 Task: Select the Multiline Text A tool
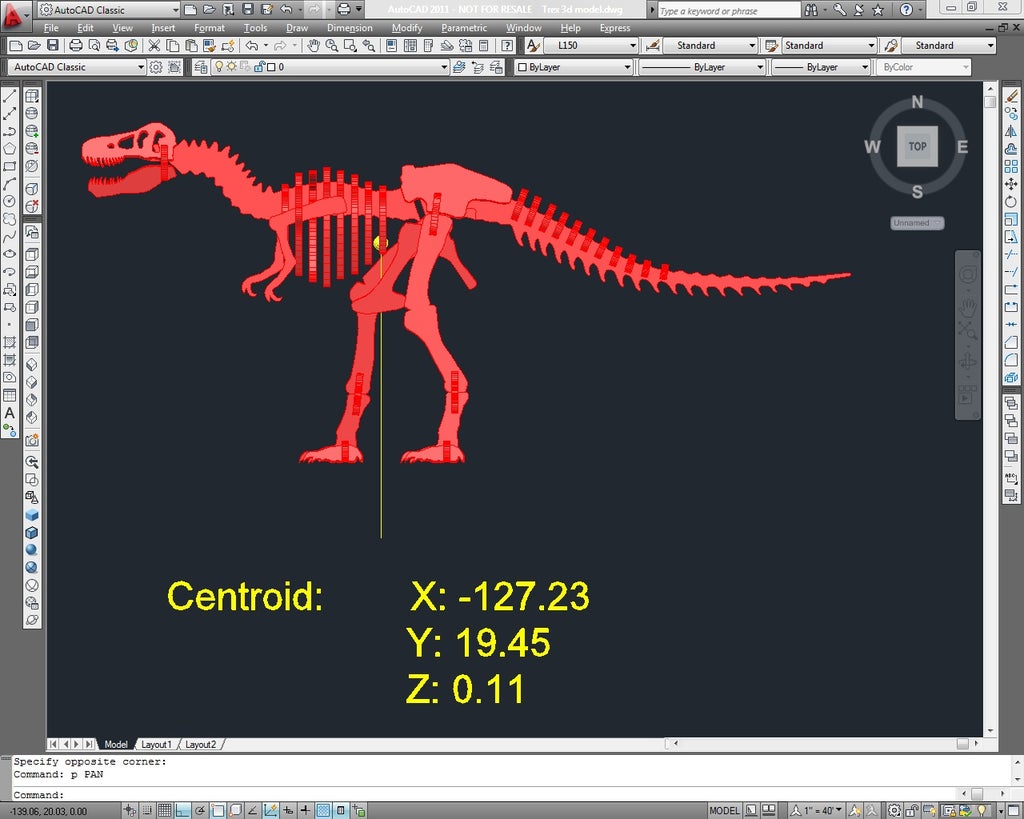tap(9, 413)
